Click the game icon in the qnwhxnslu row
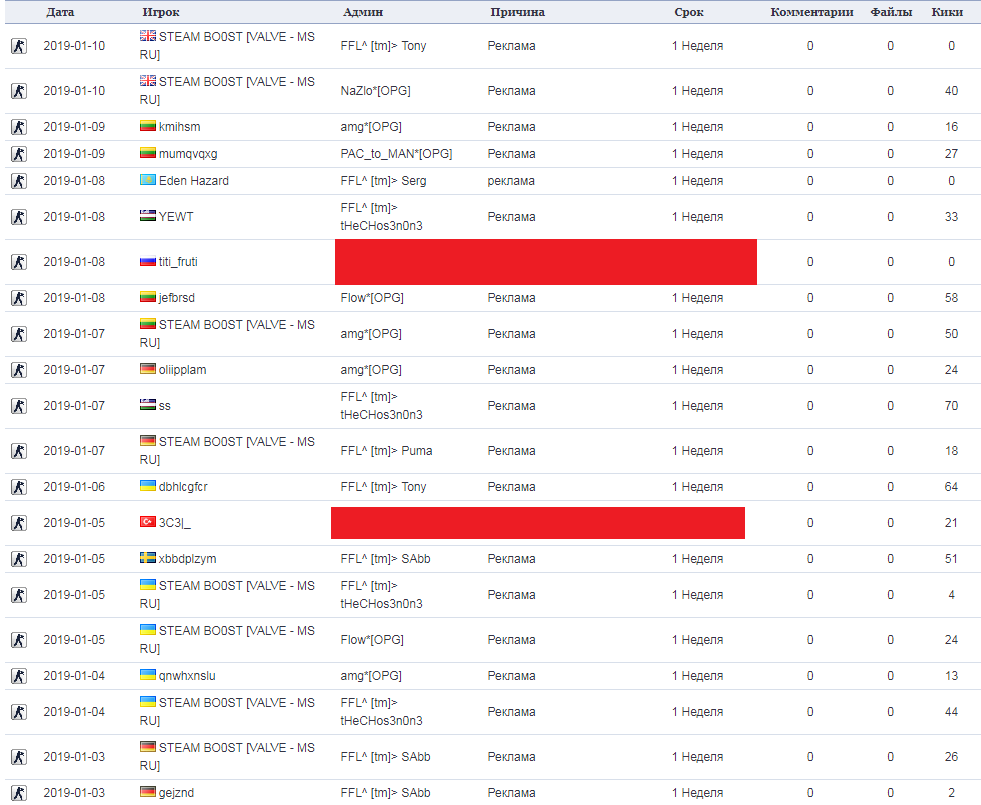The width and height of the screenshot is (981, 805). [19, 676]
